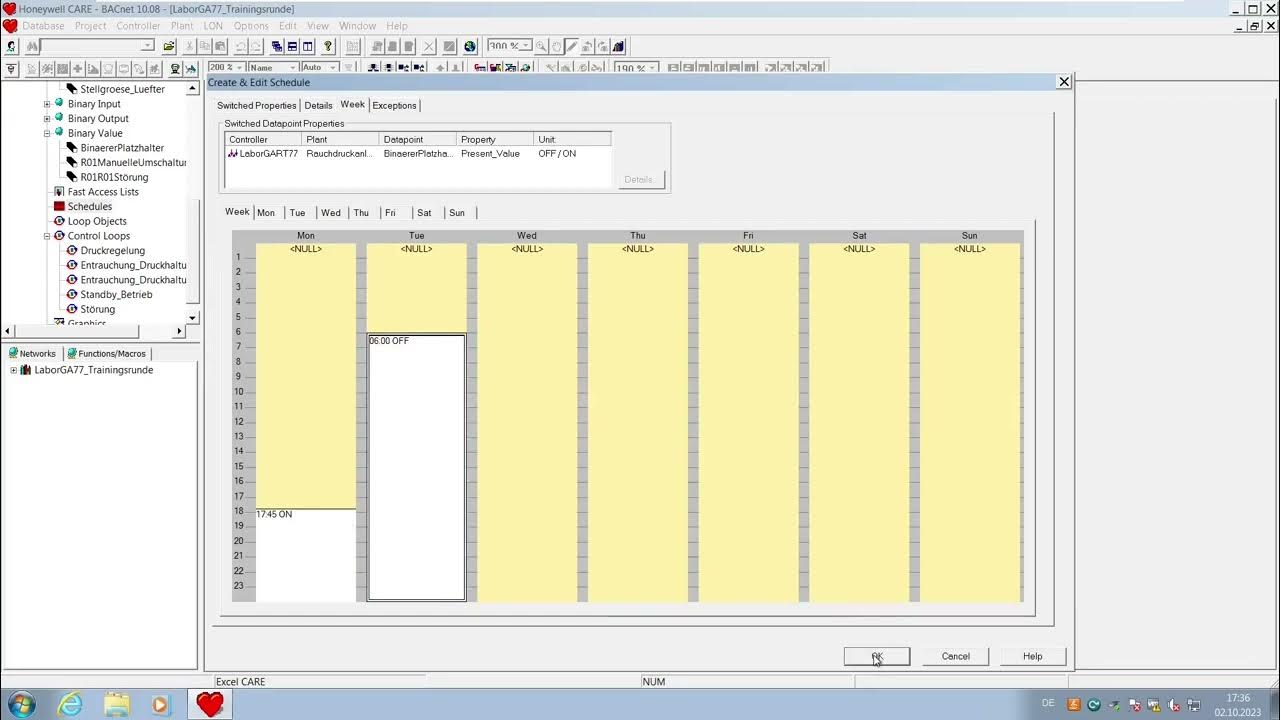Switch to the Switched Properties tab
Viewport: 1280px width, 720px height.
tap(257, 105)
